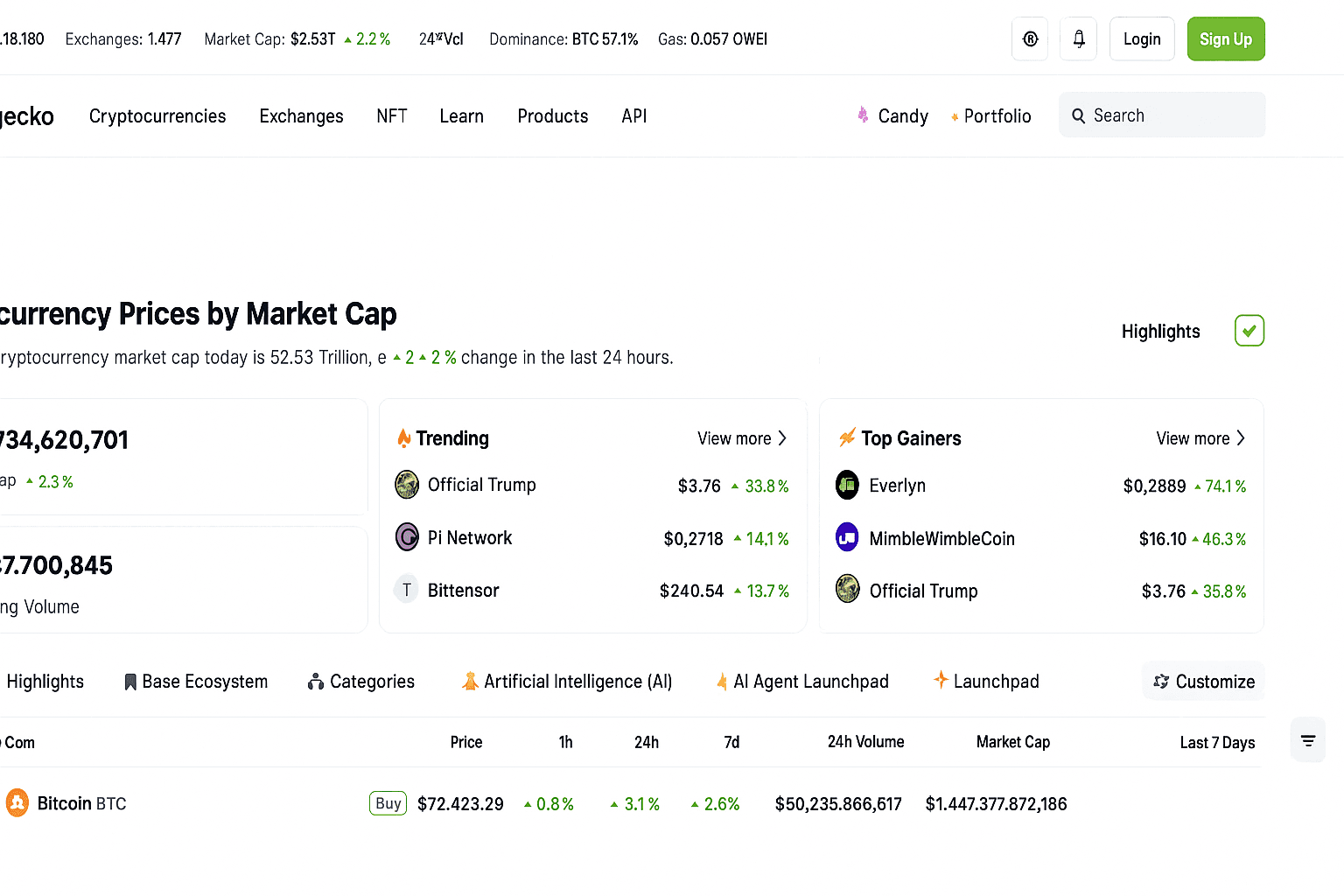Click the Dominance: BTC 57.1% stat

click(x=563, y=39)
